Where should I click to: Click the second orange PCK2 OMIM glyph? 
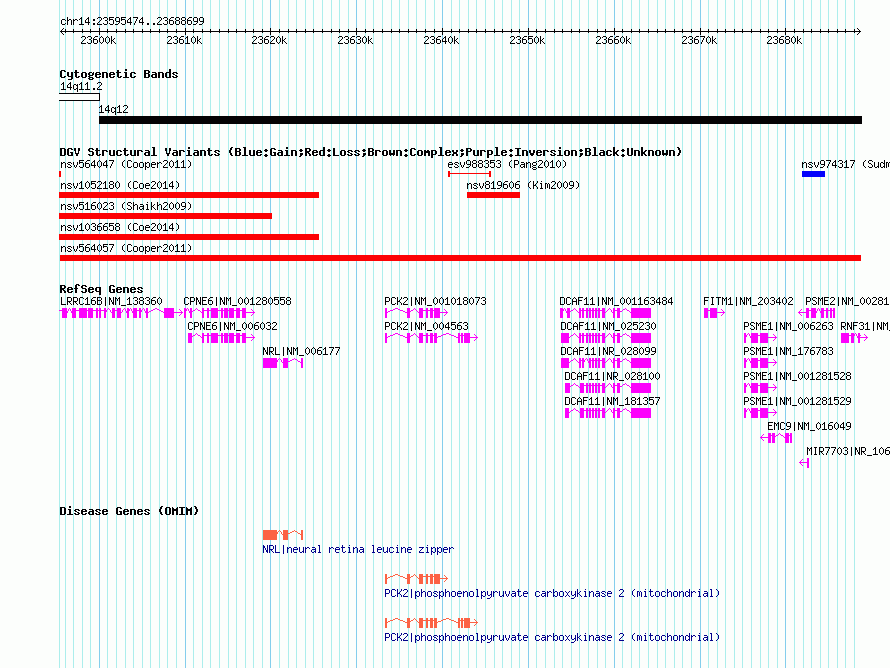click(x=431, y=623)
